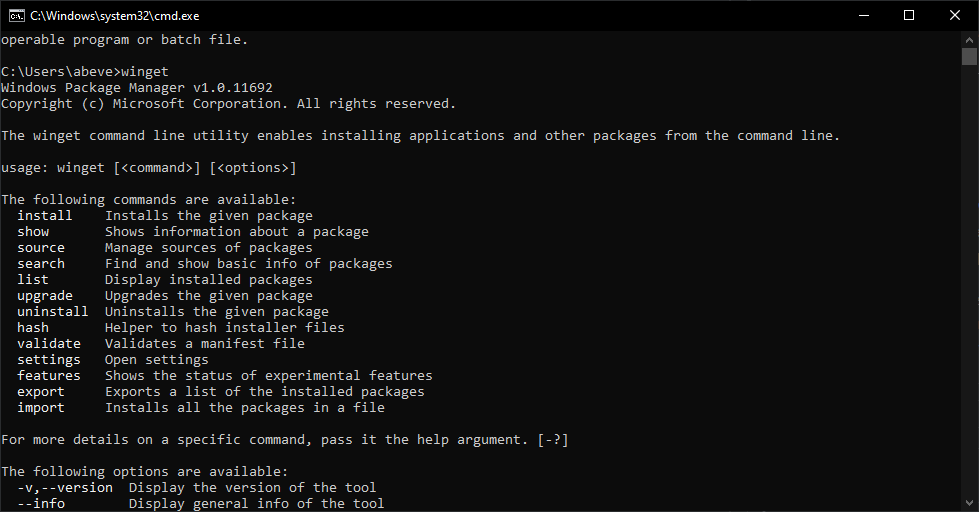This screenshot has height=512, width=979.
Task: Maximize the cmd.exe window
Action: point(909,15)
